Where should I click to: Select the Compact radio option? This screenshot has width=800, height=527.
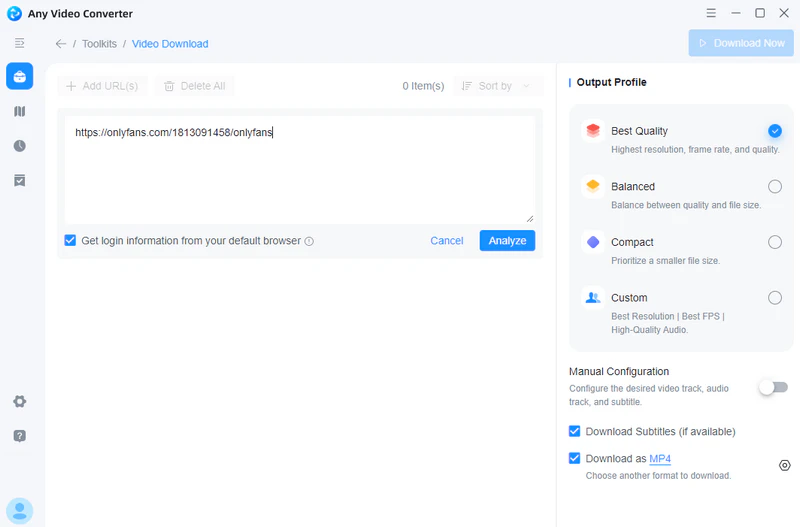click(x=774, y=242)
